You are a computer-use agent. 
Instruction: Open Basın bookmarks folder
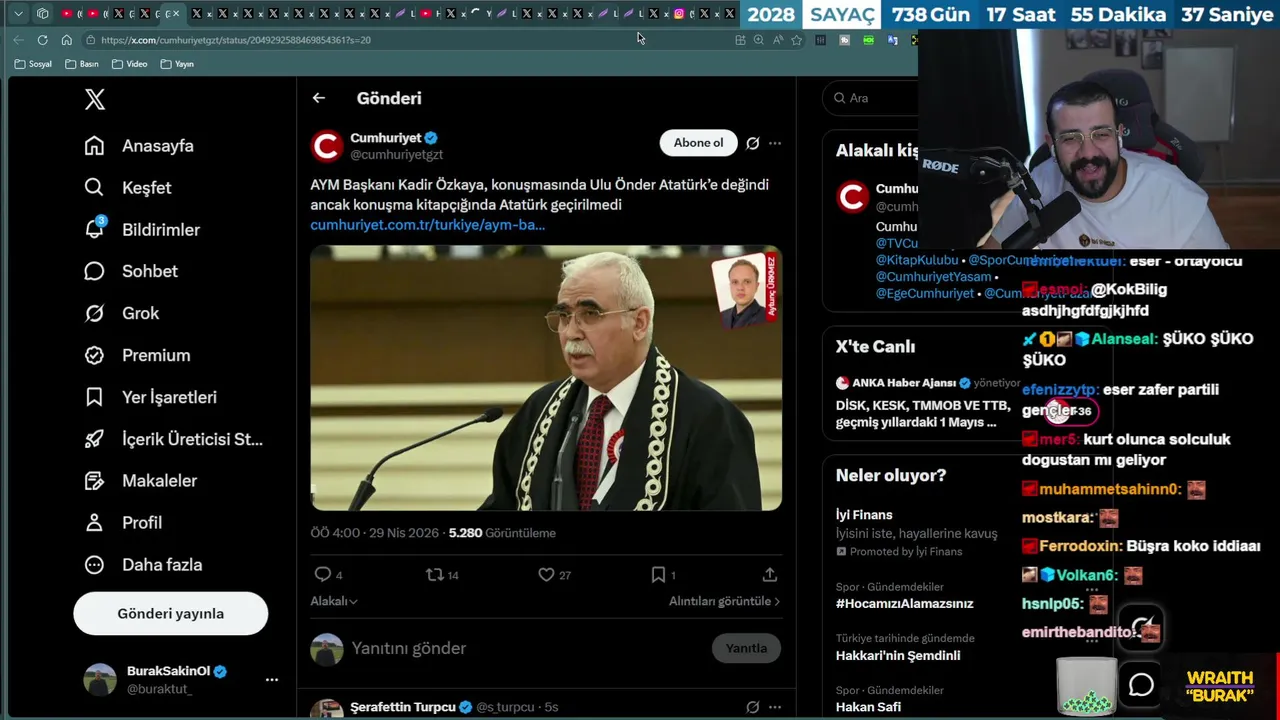(82, 64)
